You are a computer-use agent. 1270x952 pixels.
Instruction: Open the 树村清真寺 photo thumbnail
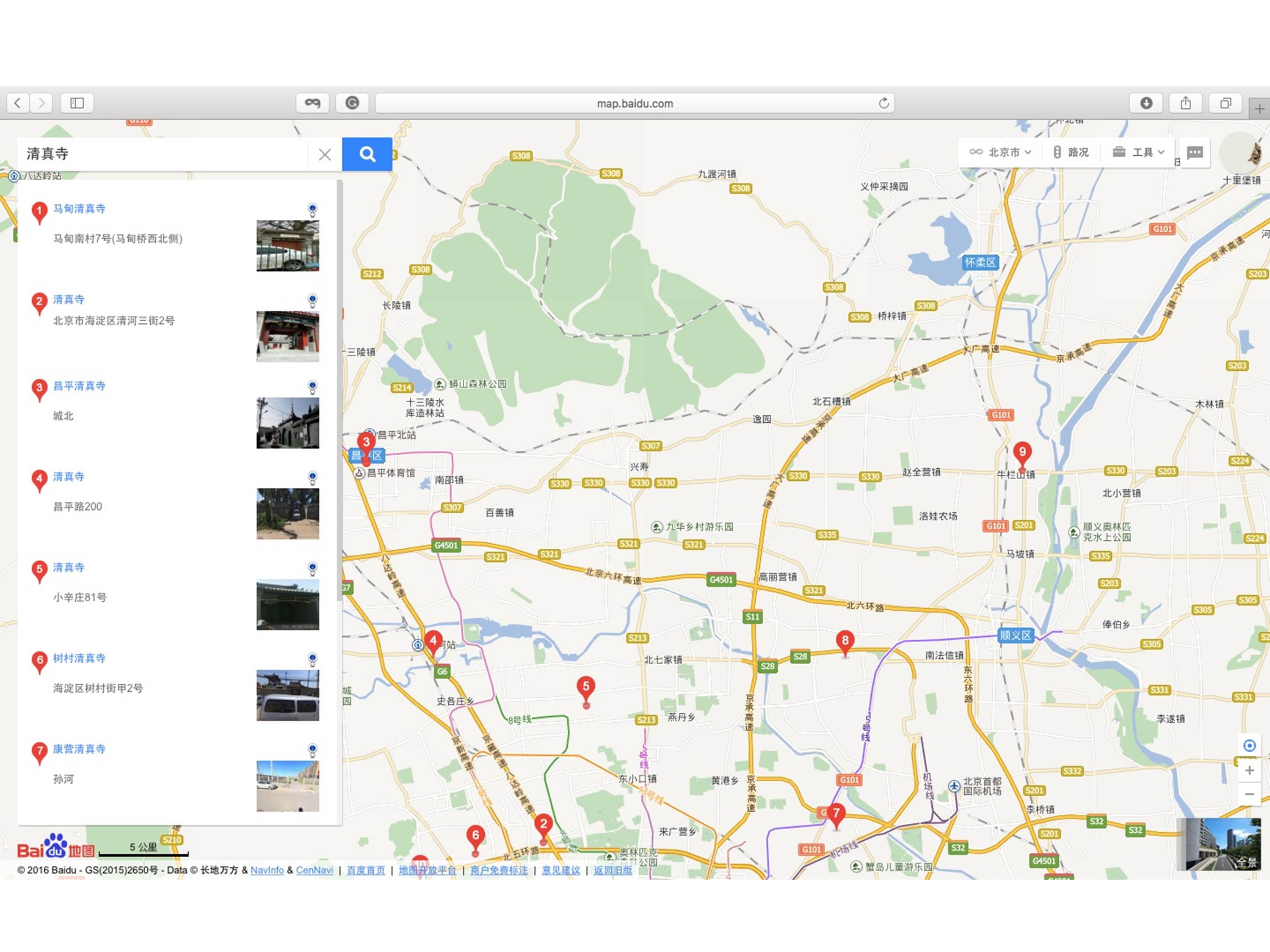287,695
